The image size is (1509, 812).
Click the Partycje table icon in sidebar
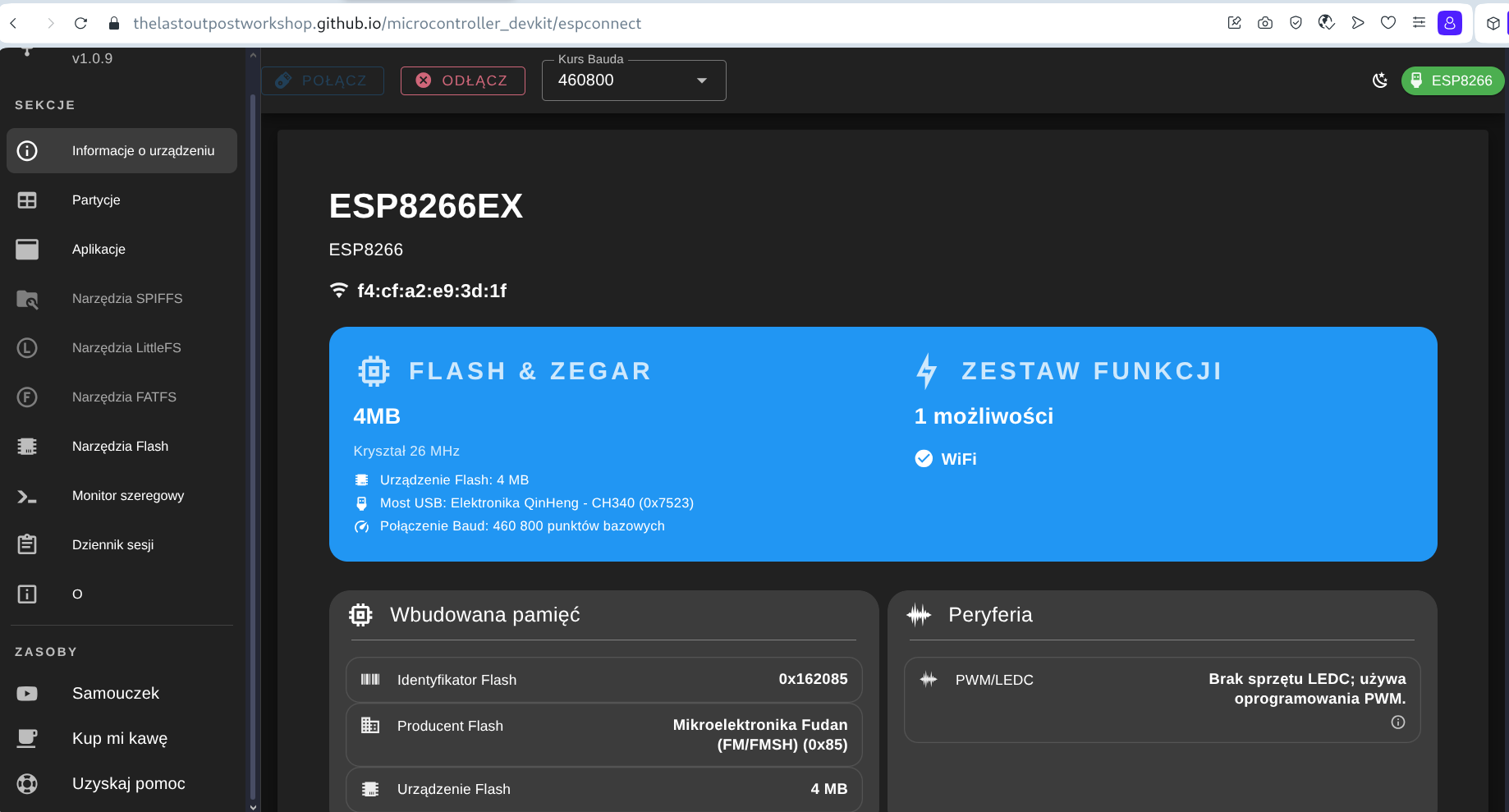tap(27, 200)
